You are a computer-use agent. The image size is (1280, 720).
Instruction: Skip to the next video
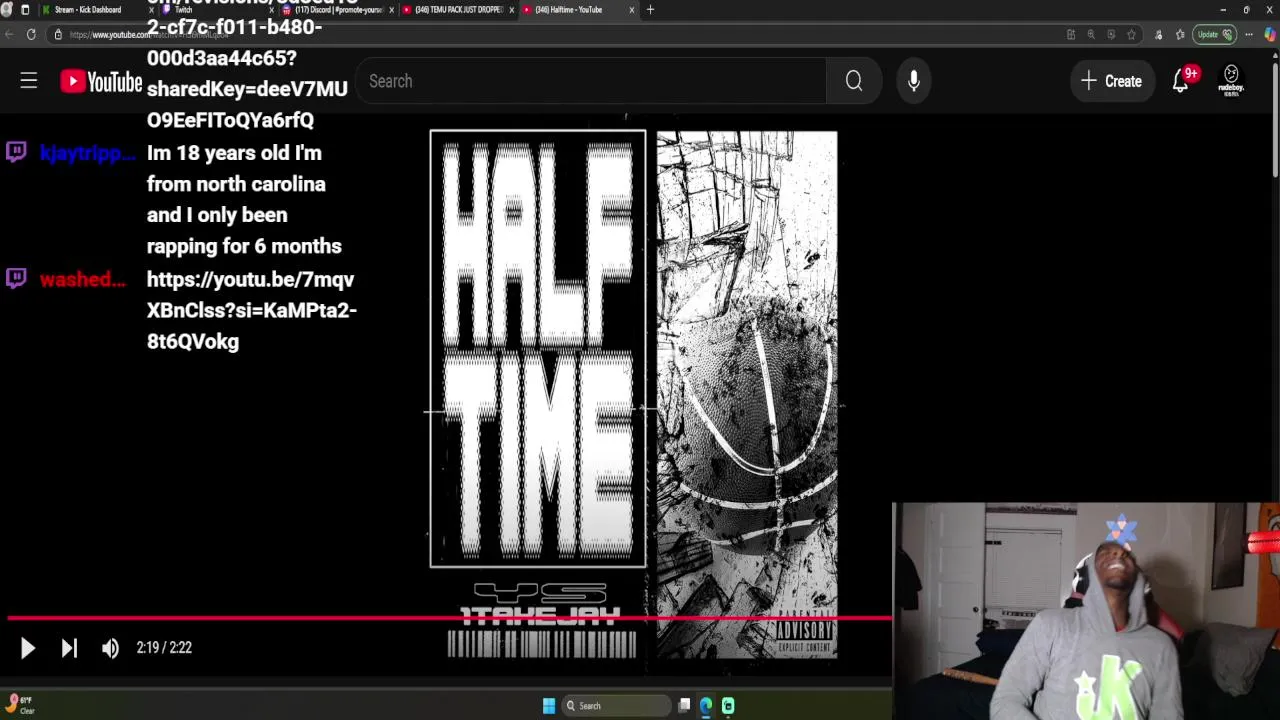(69, 648)
